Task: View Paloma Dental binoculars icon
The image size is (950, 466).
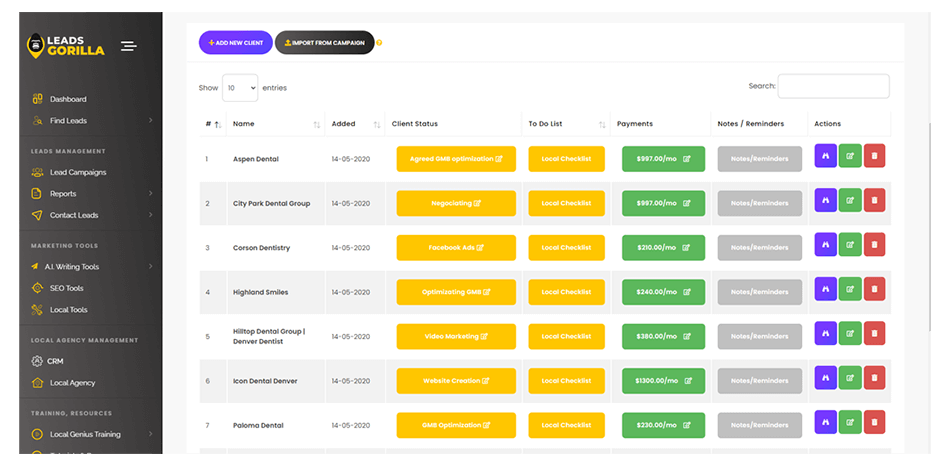Action: tap(825, 422)
